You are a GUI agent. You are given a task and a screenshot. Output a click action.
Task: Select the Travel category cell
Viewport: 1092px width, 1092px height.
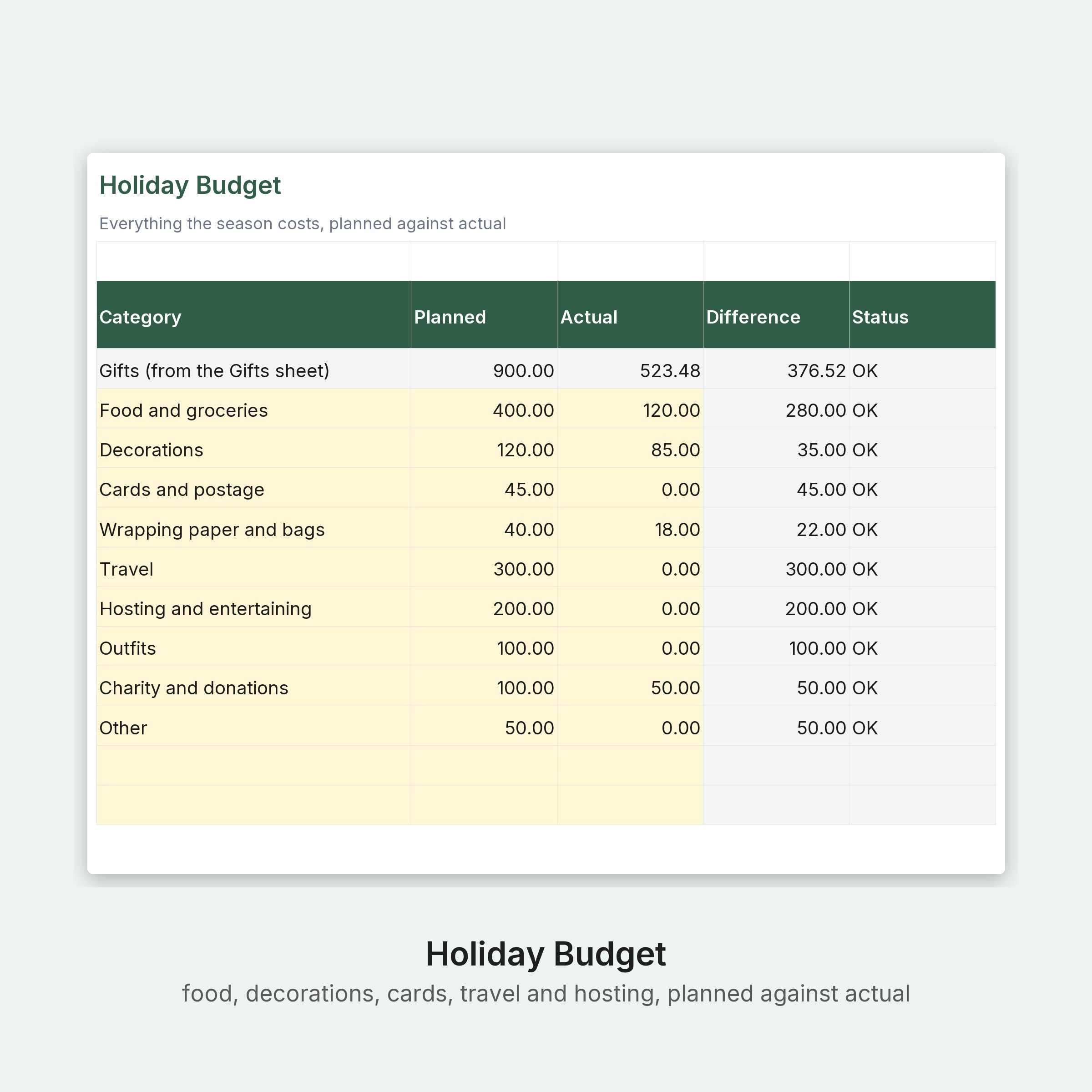coord(254,567)
